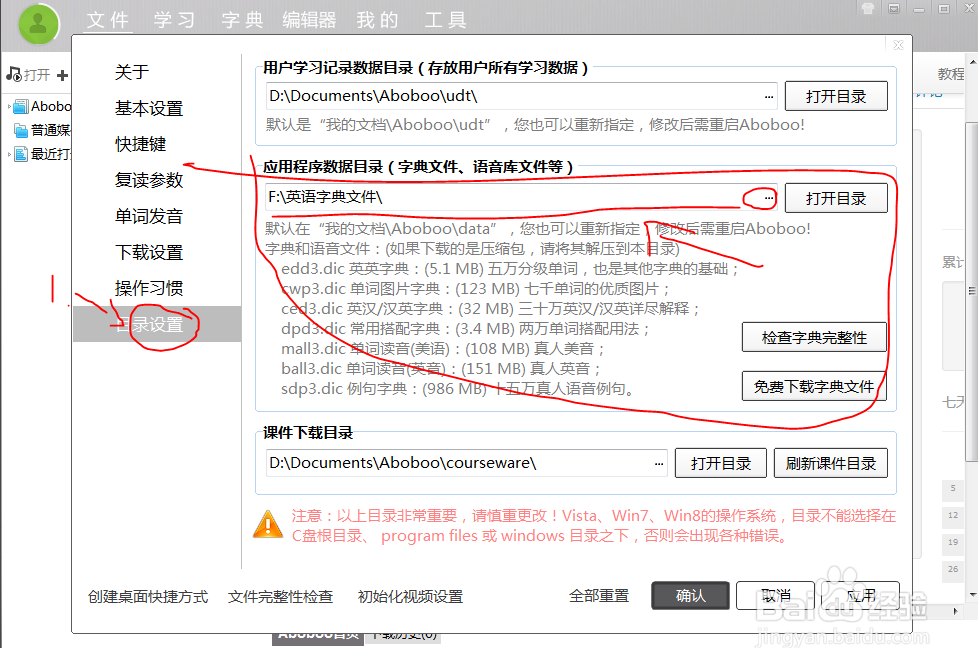Select 操作习惯 in settings sidebar

(149, 288)
